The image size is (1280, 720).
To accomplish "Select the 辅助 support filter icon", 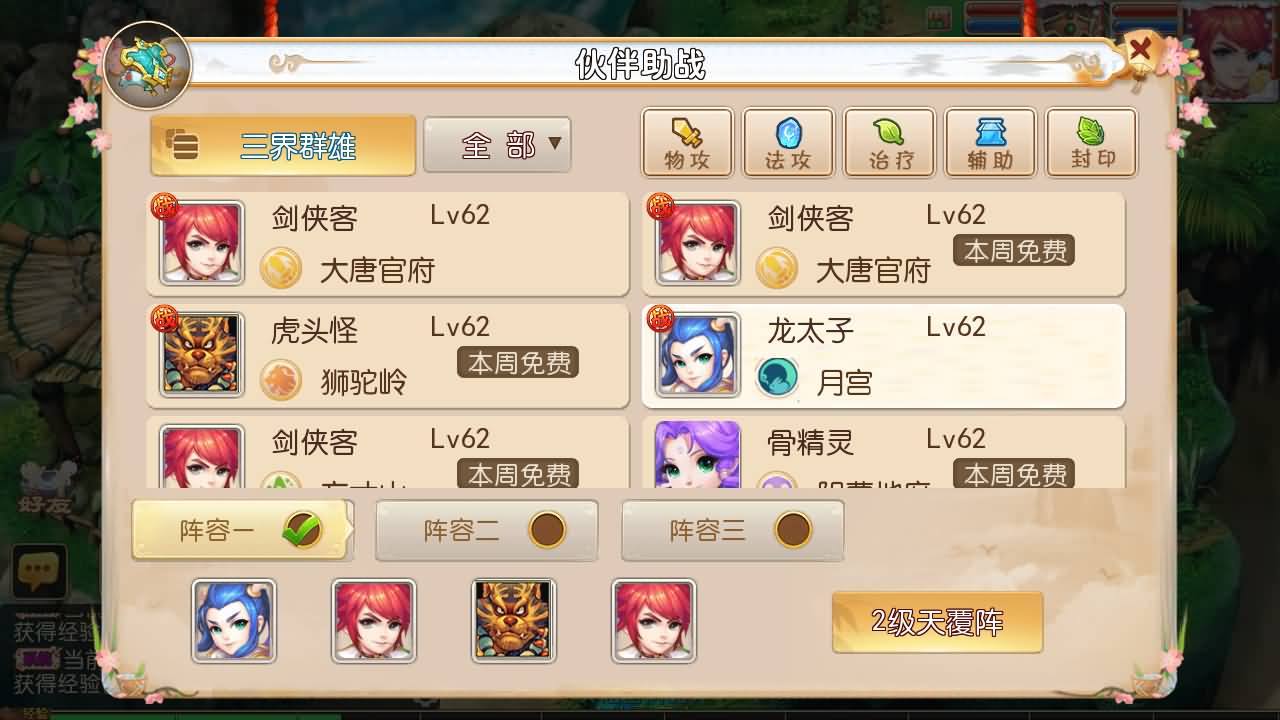I will pyautogui.click(x=990, y=143).
